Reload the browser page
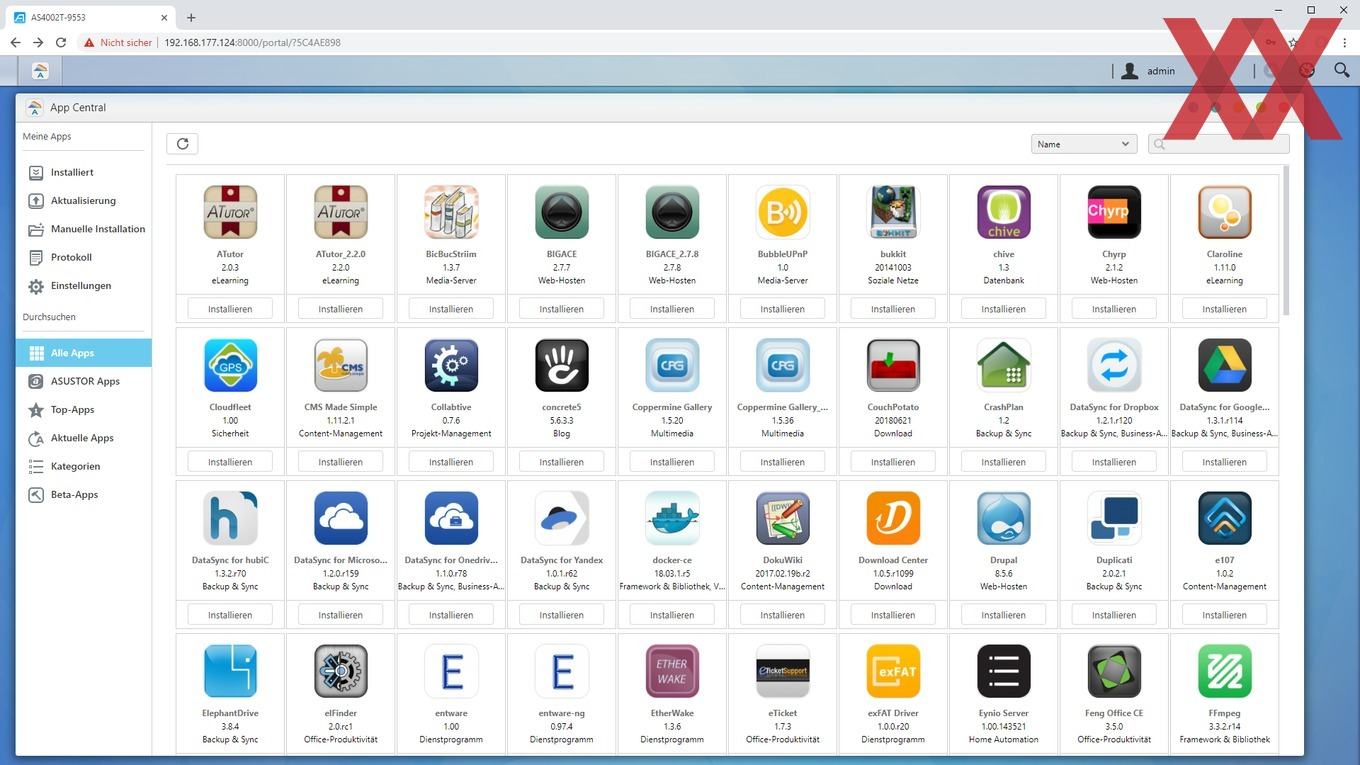Screen dimensions: 1360x765 point(61,43)
